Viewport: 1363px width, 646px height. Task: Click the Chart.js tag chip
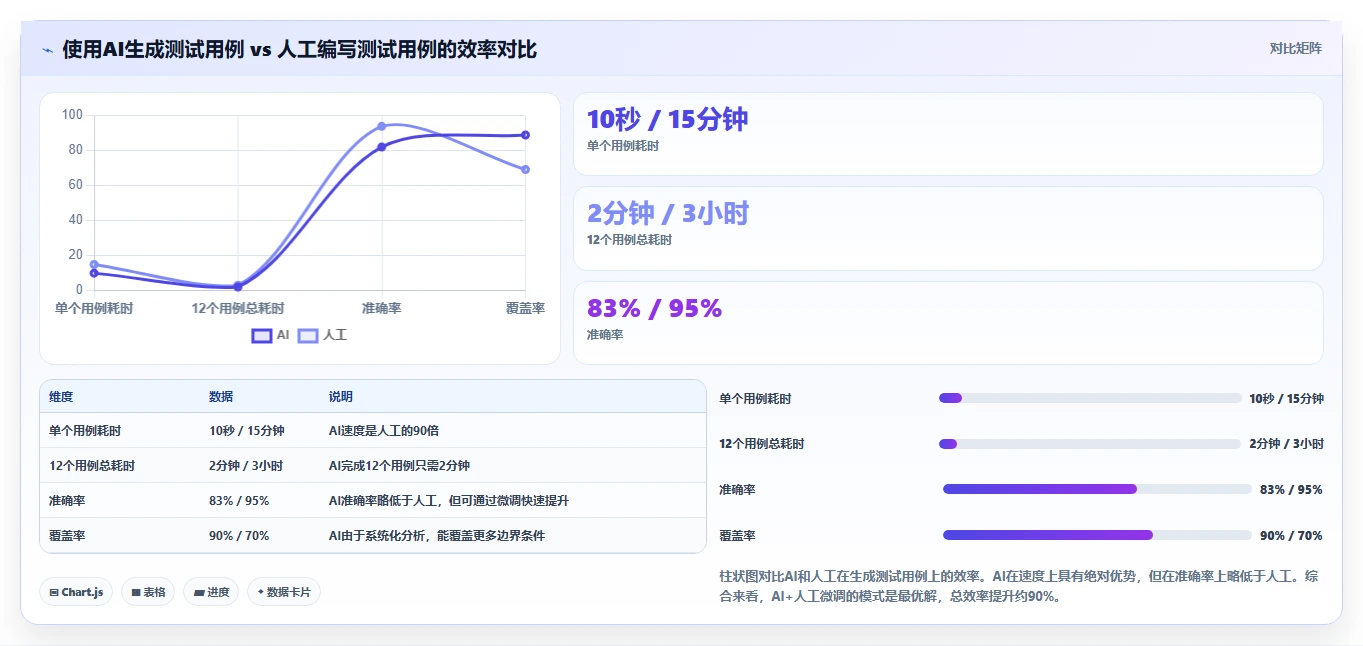point(76,592)
